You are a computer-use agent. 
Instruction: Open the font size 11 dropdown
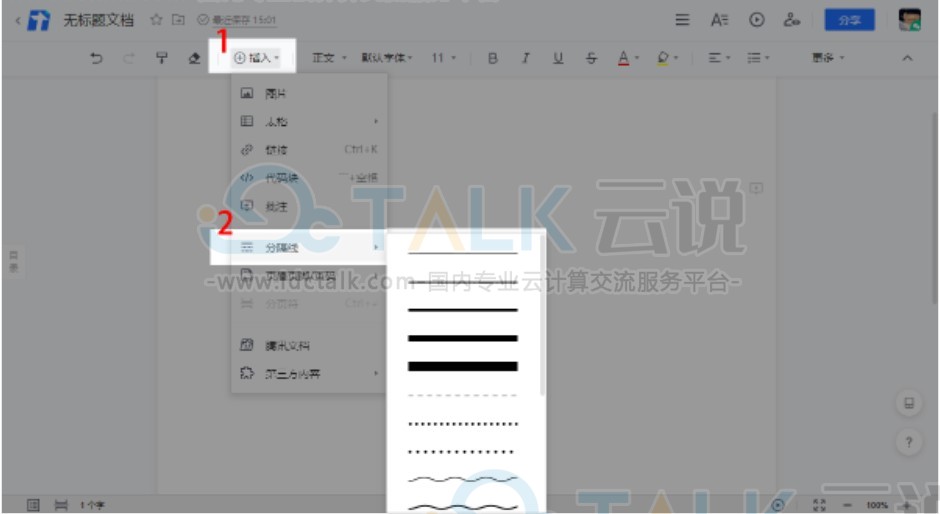(x=444, y=58)
